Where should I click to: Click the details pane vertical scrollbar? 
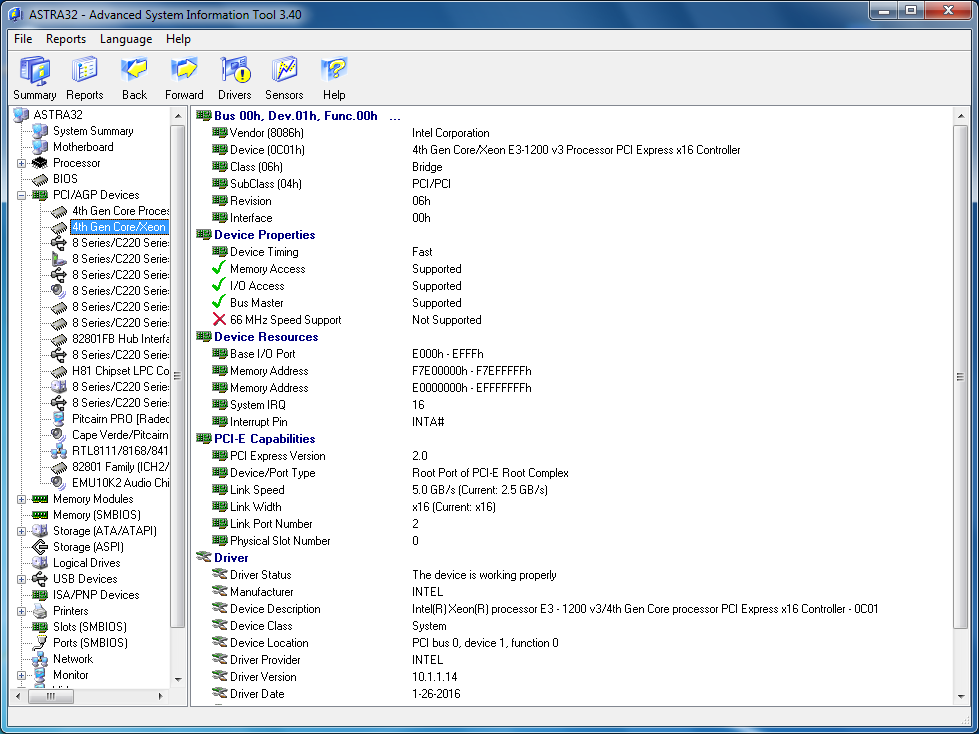click(x=960, y=376)
